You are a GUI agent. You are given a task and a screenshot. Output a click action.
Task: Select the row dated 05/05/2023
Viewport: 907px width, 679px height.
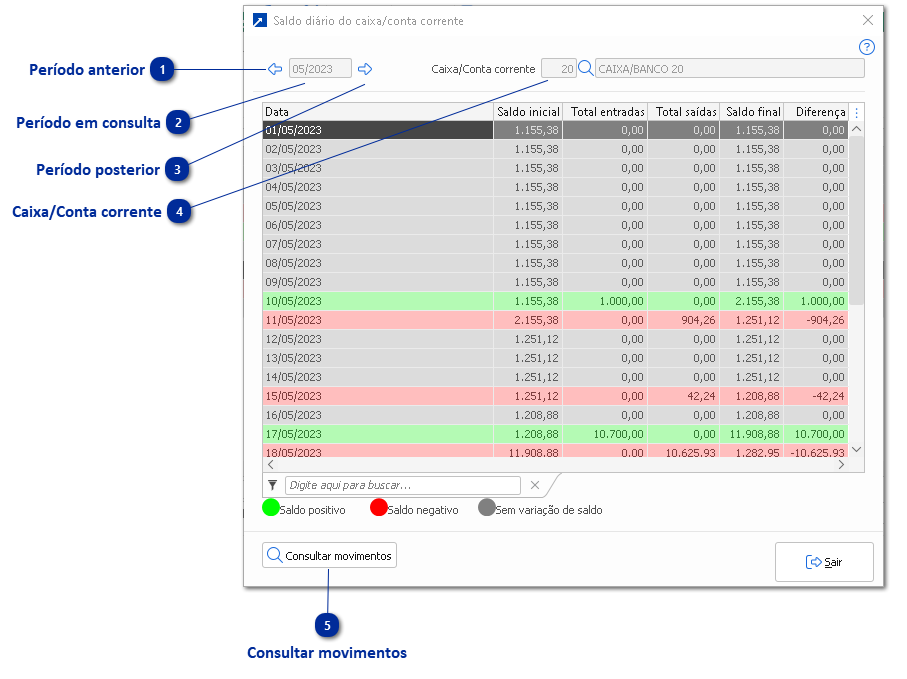pyautogui.click(x=555, y=206)
